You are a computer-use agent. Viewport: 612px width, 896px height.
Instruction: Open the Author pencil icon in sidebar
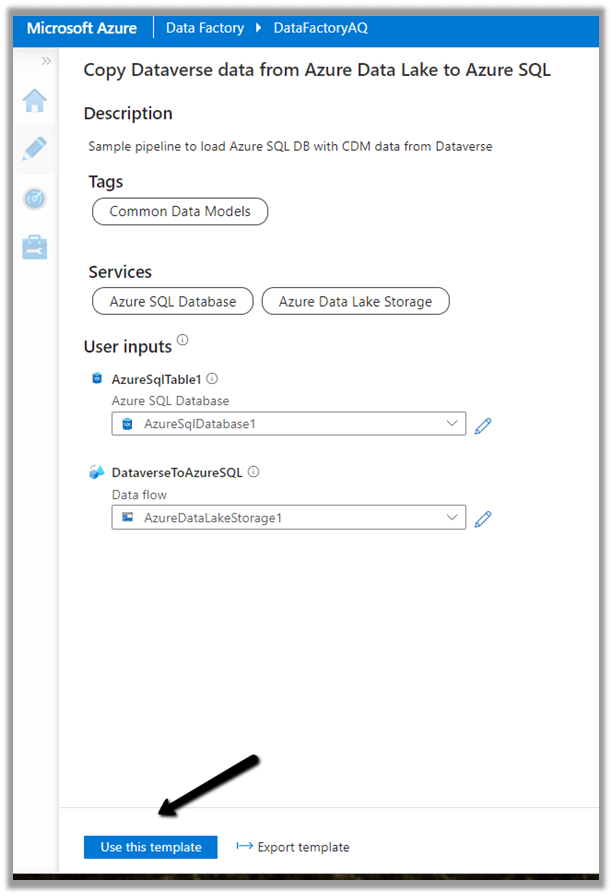pos(34,149)
